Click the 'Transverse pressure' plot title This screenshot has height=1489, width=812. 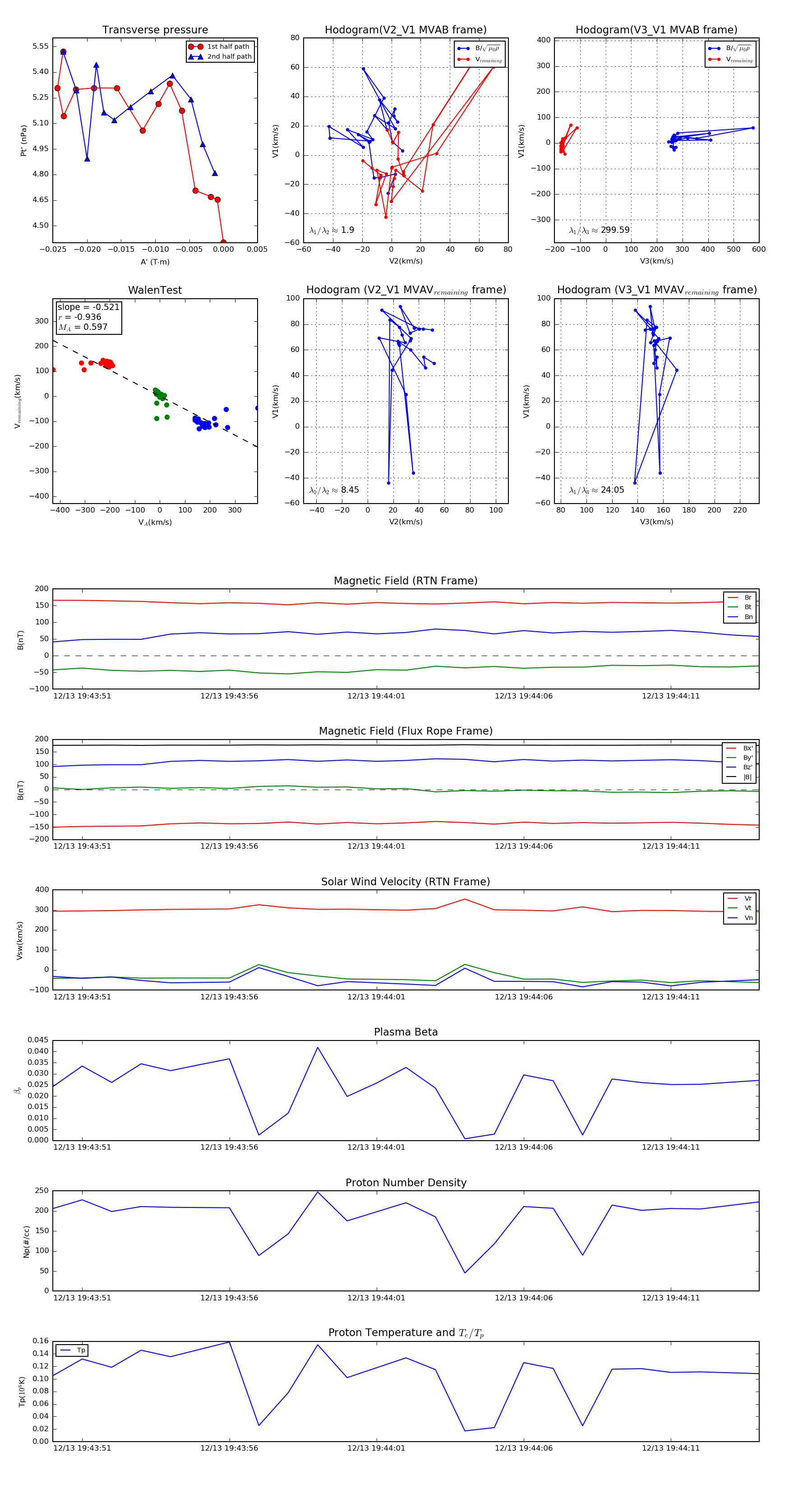pos(155,30)
